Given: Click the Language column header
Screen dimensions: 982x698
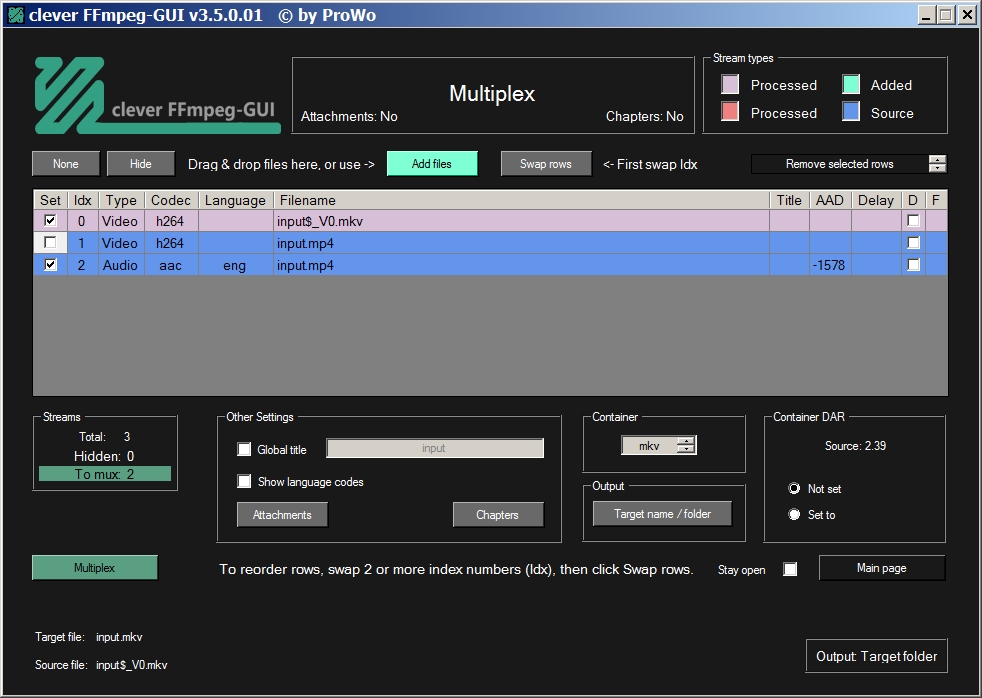Looking at the screenshot, I should click(235, 200).
